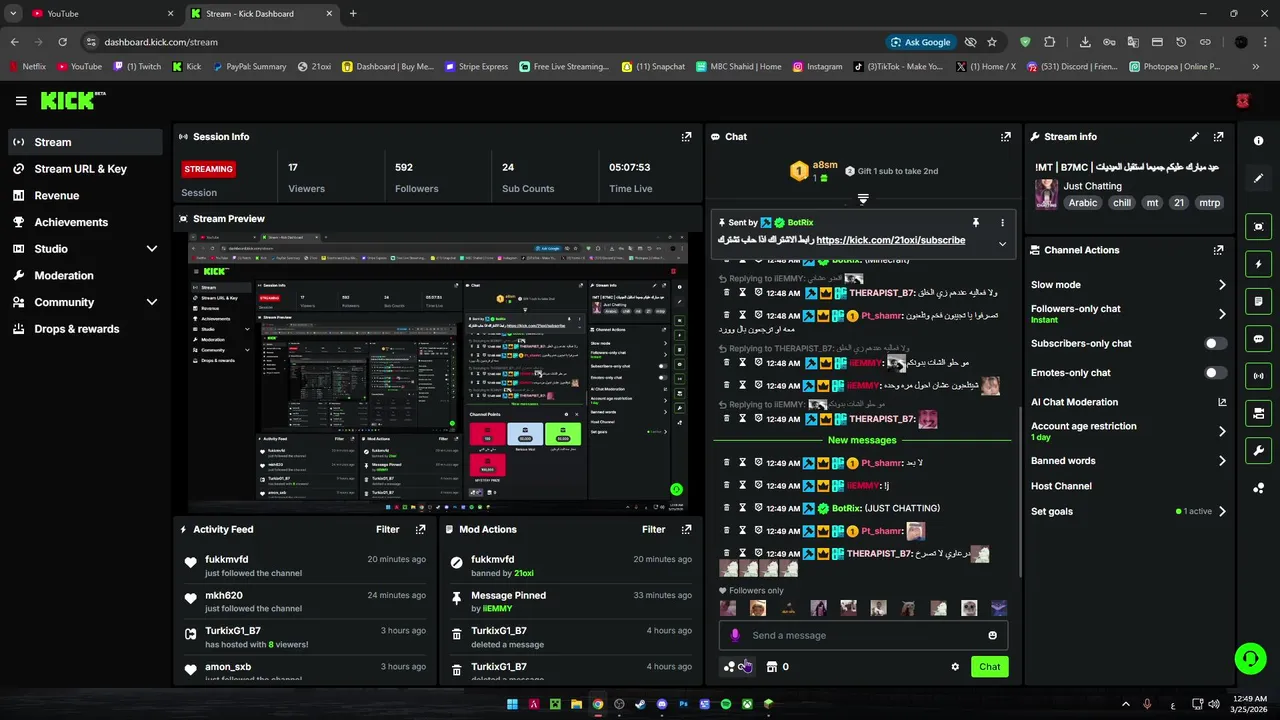Pop out the Activity Feed panel
1280x720 pixels.
[420, 530]
